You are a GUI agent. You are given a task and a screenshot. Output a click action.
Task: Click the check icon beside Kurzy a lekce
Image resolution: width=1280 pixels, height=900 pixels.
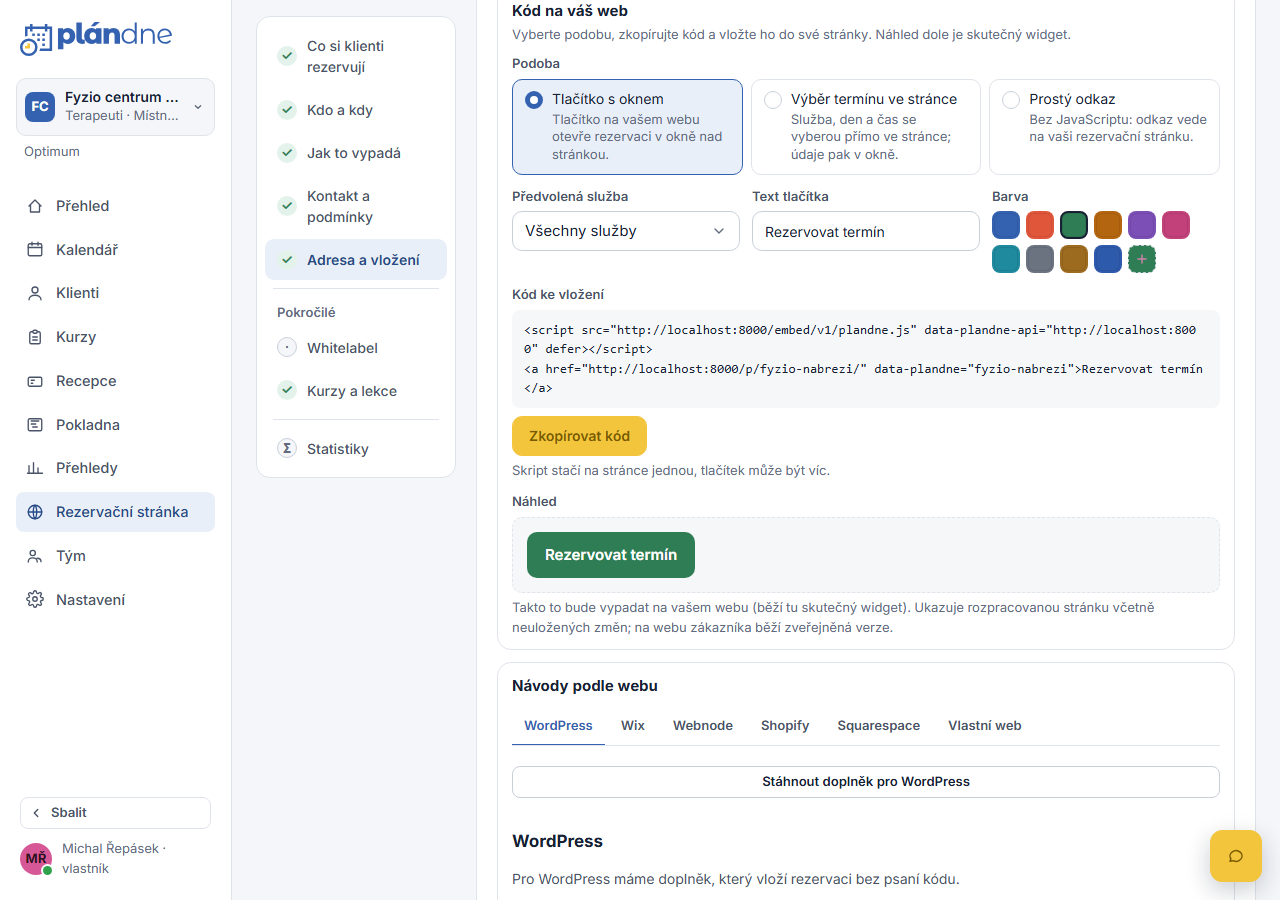pyautogui.click(x=287, y=391)
